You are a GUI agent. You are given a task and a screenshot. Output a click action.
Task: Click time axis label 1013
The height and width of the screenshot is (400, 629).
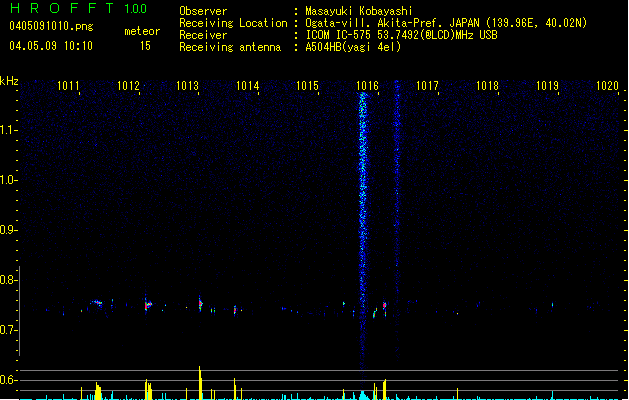[x=187, y=86]
